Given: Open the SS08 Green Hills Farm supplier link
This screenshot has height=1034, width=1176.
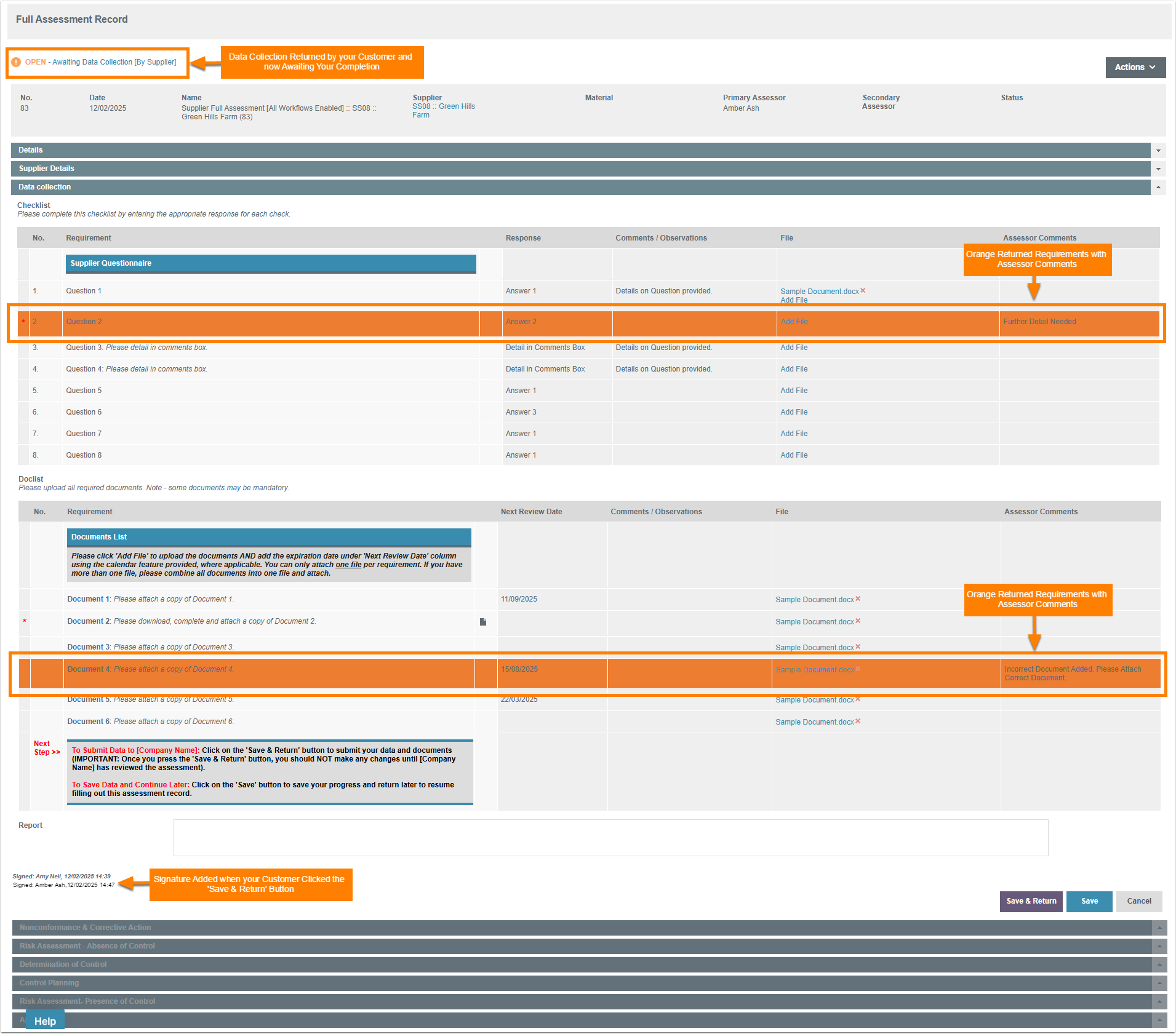Looking at the screenshot, I should (x=443, y=106).
